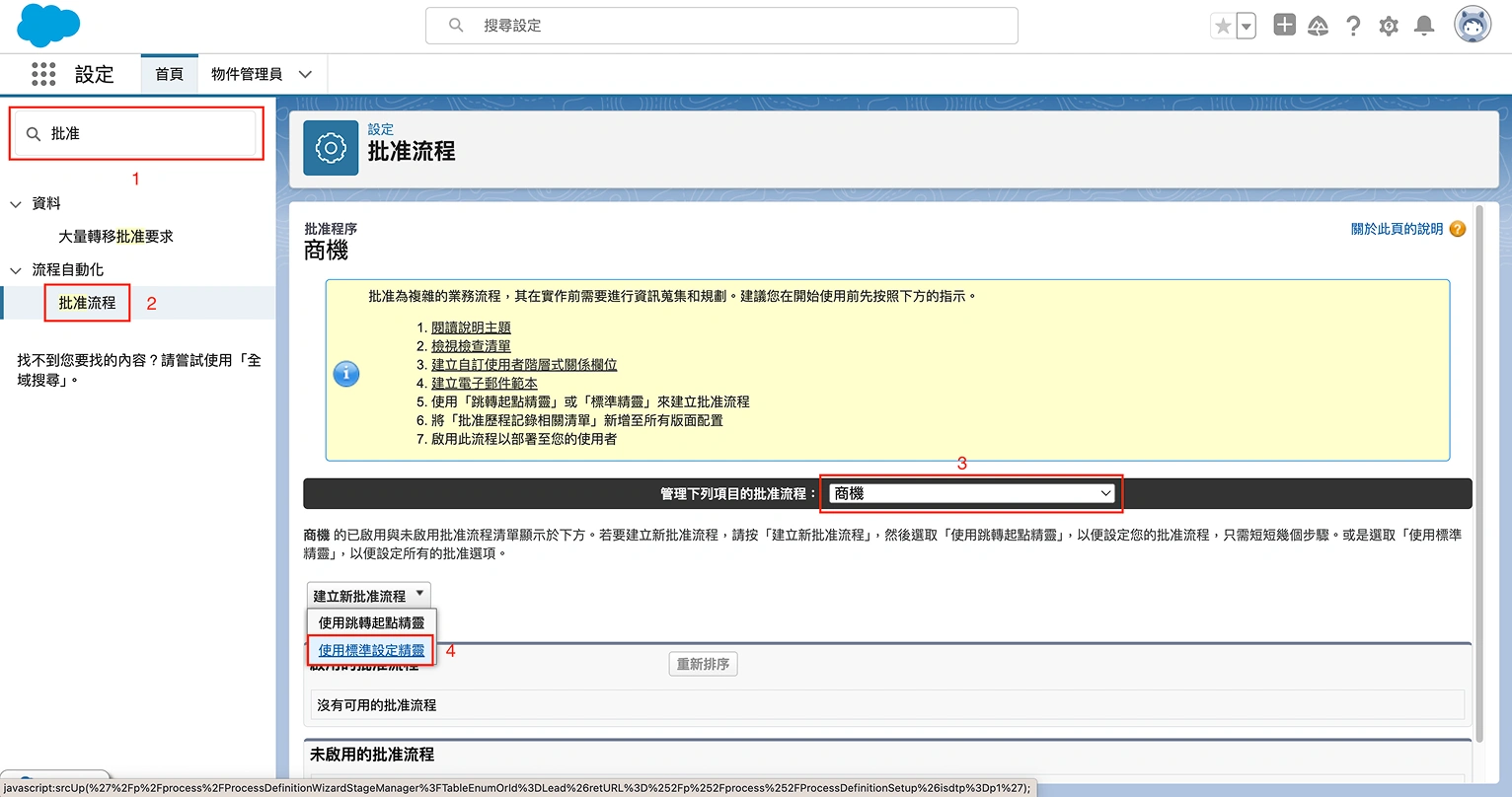
Task: Open the setup gear icon
Action: (x=1389, y=27)
